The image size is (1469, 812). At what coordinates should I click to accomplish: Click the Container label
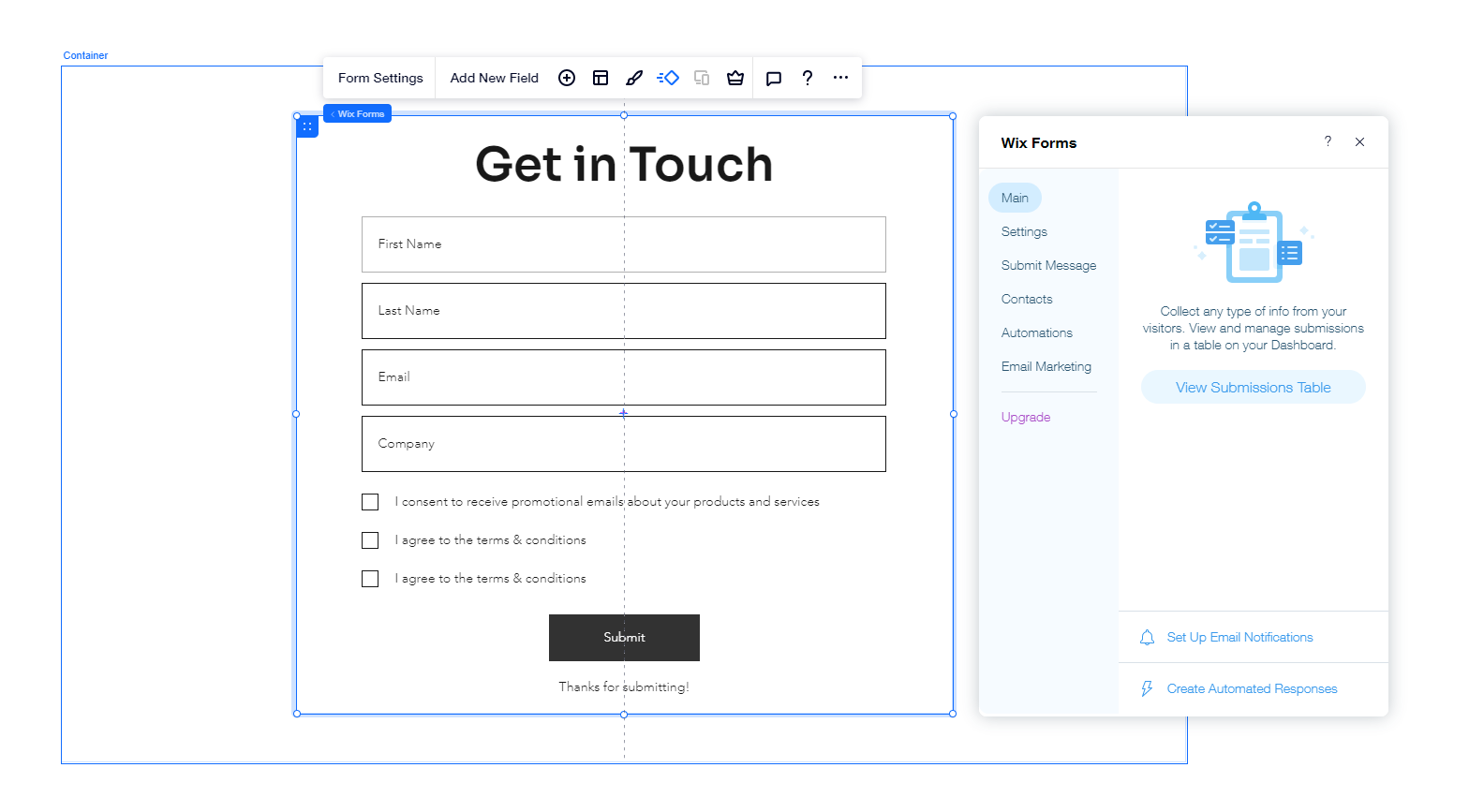point(85,55)
